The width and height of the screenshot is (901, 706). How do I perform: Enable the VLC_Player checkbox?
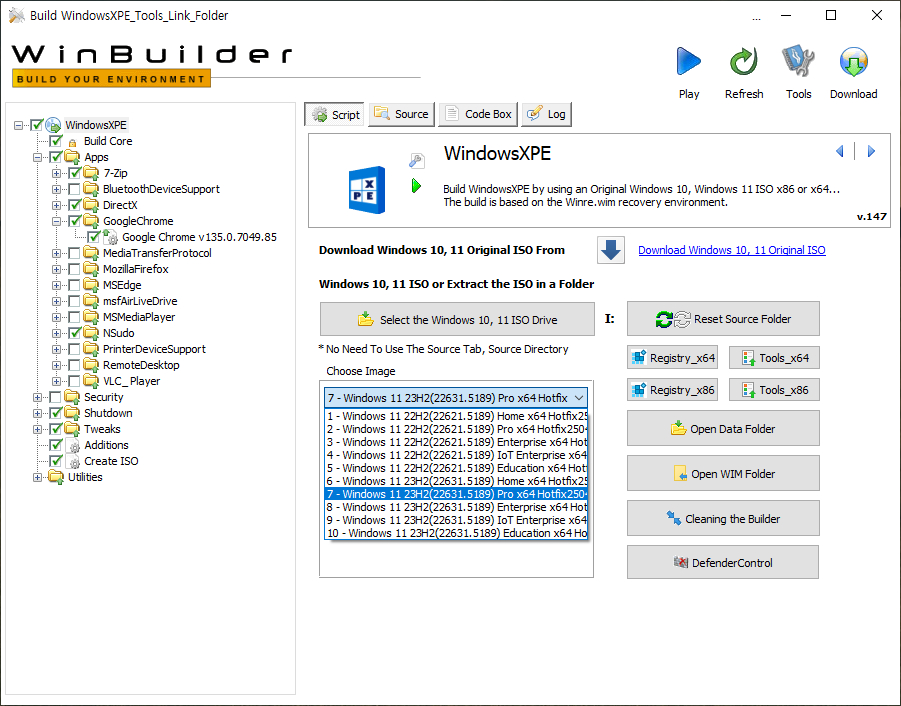coord(74,381)
